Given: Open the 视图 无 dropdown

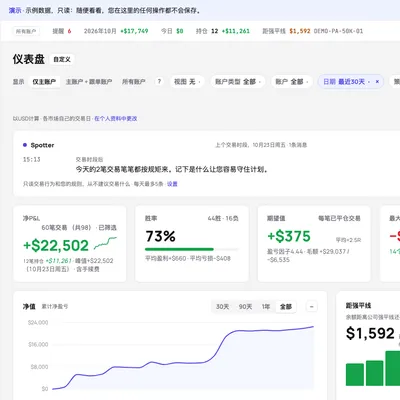Looking at the screenshot, I should [x=187, y=82].
